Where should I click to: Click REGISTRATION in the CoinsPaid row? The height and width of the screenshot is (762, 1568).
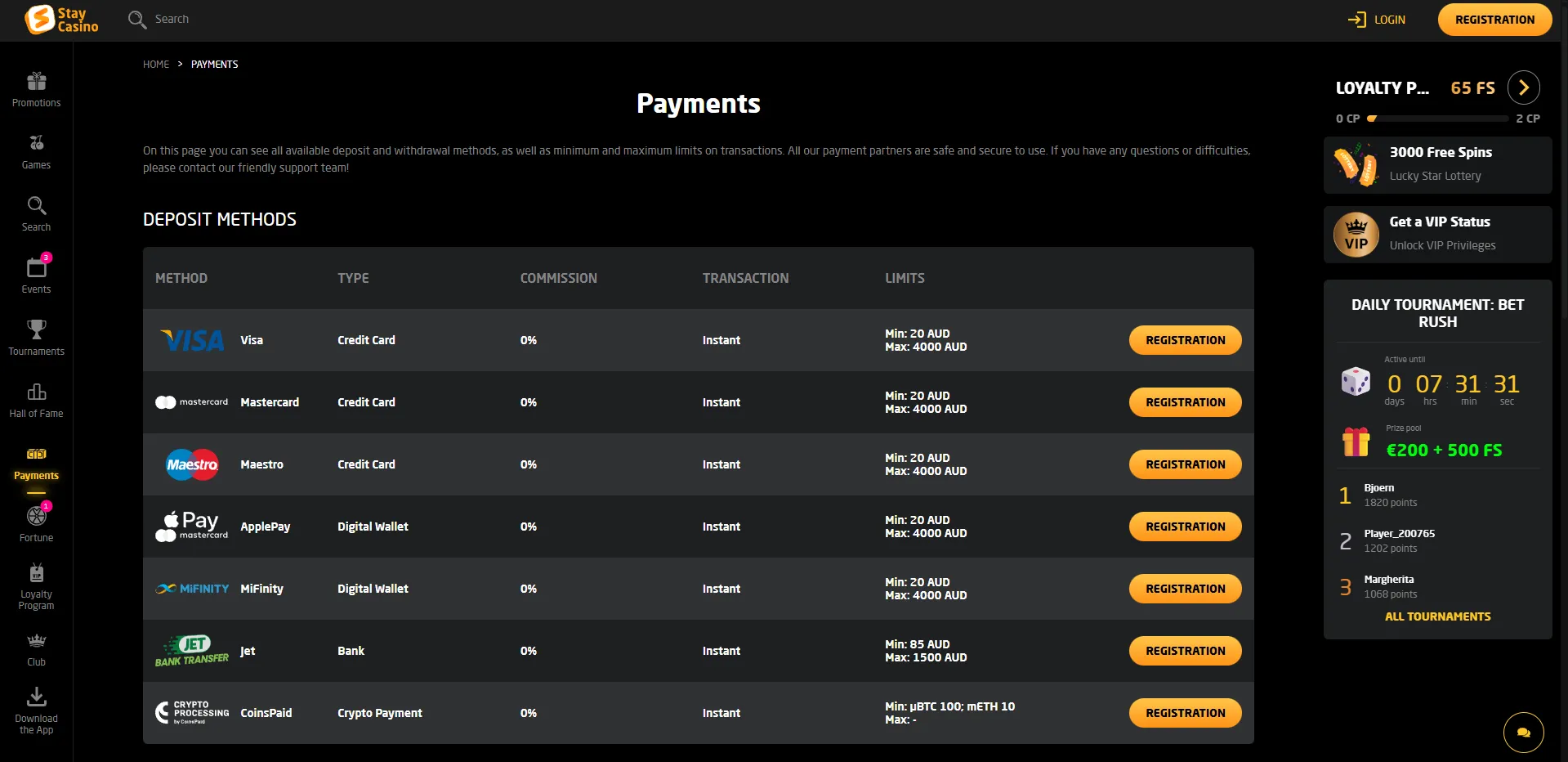click(x=1185, y=713)
